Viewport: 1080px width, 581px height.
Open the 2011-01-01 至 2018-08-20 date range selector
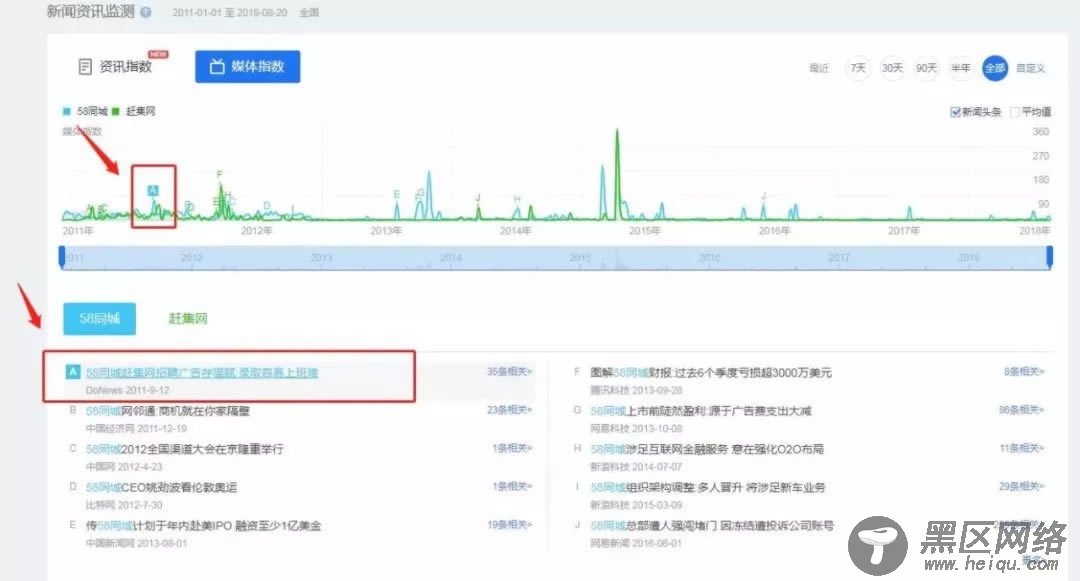pos(229,12)
